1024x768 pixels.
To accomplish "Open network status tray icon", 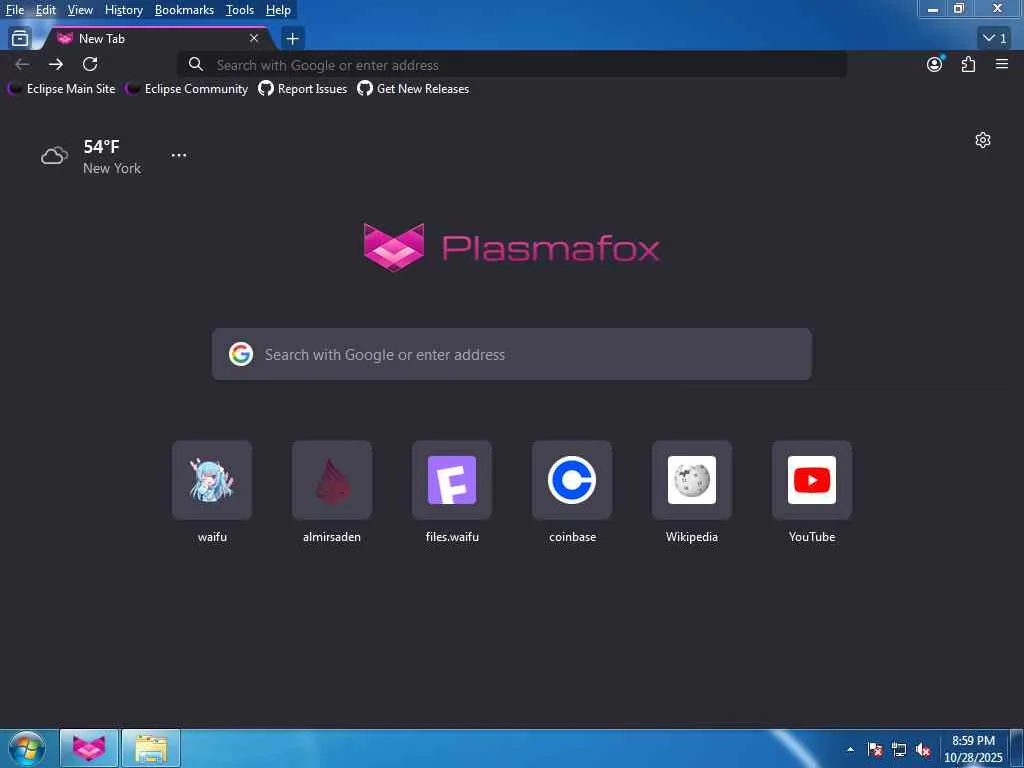I will [x=899, y=749].
